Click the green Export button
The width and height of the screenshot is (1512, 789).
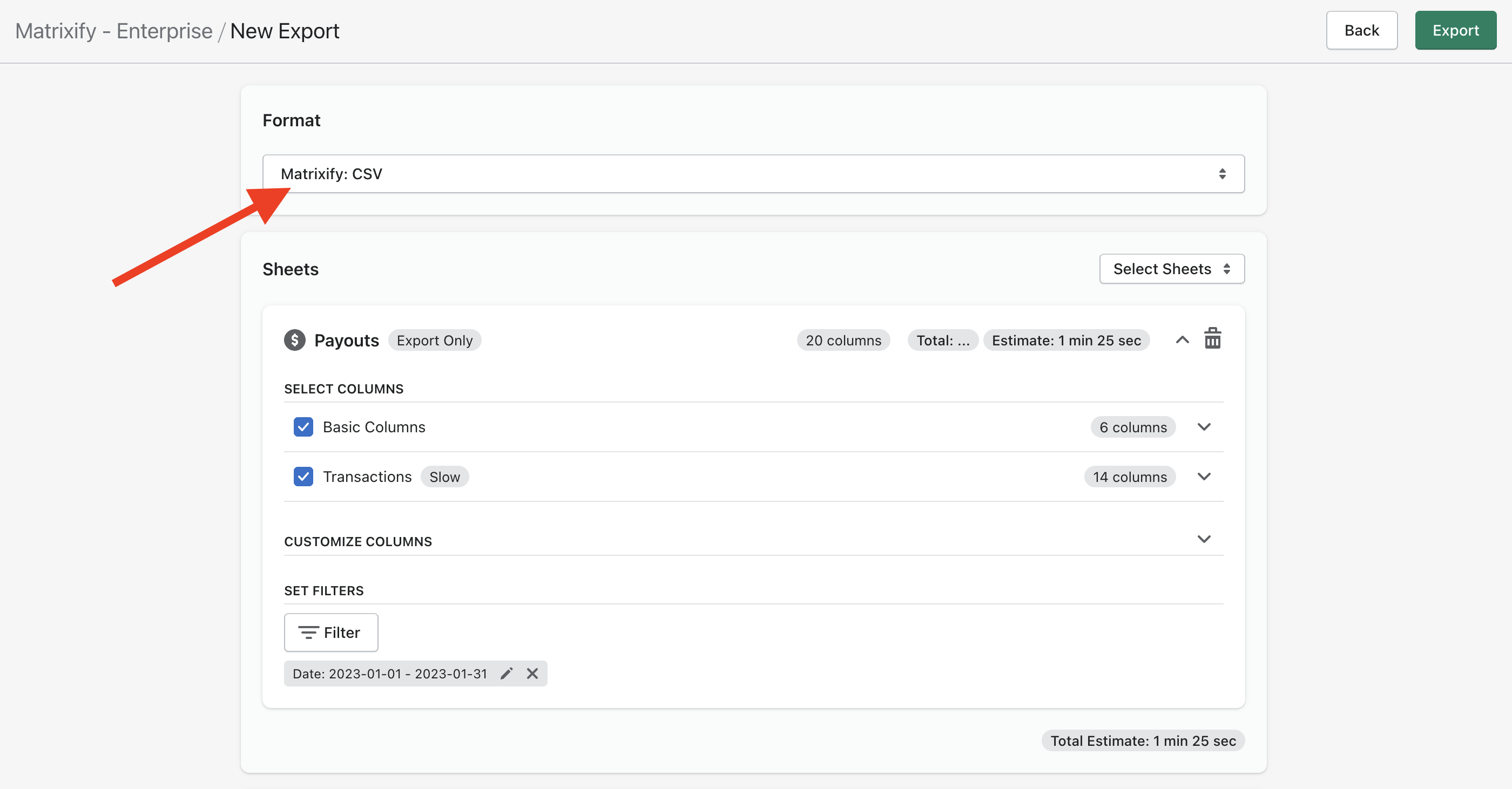point(1455,31)
